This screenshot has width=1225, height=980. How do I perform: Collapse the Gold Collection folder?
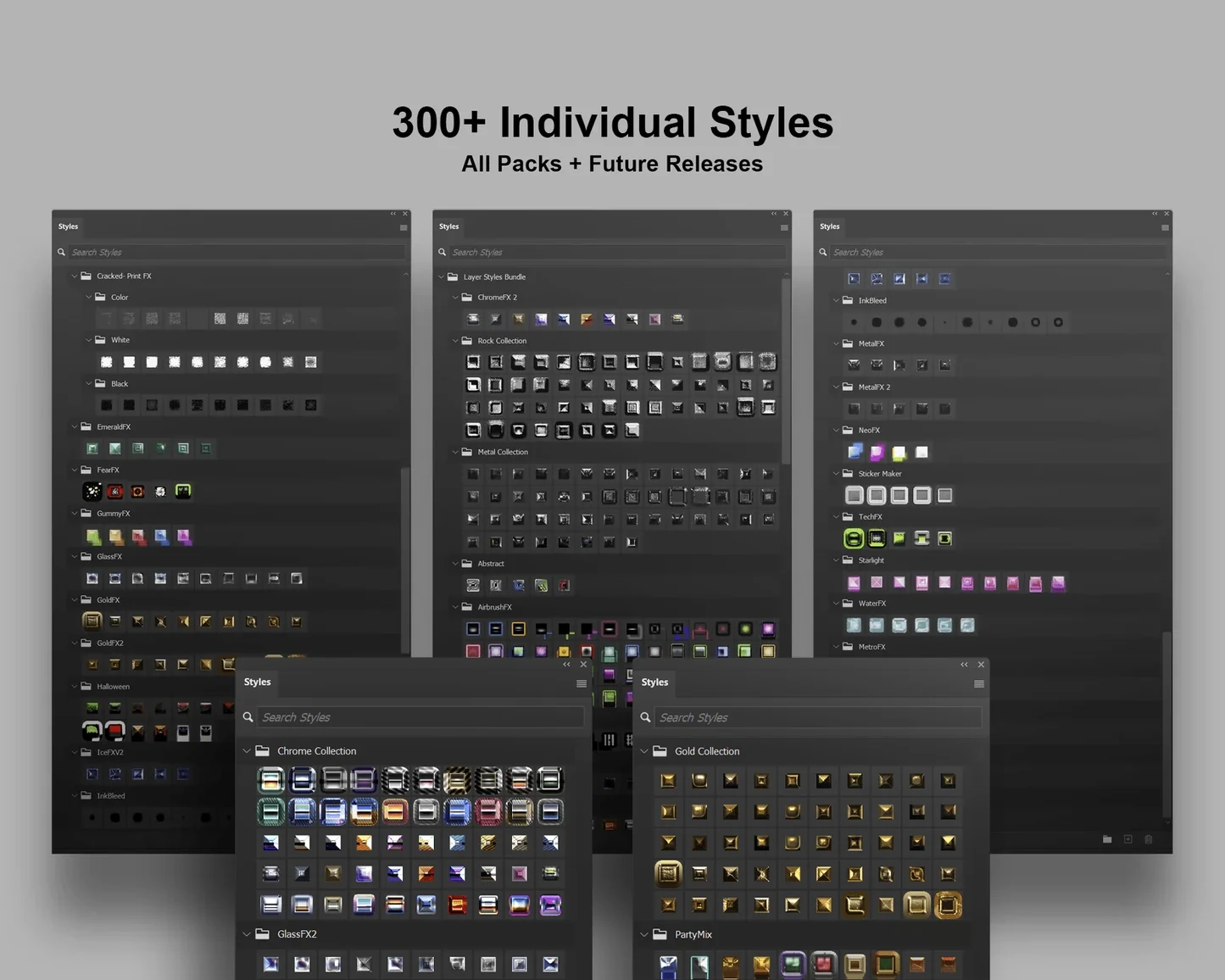tap(644, 751)
